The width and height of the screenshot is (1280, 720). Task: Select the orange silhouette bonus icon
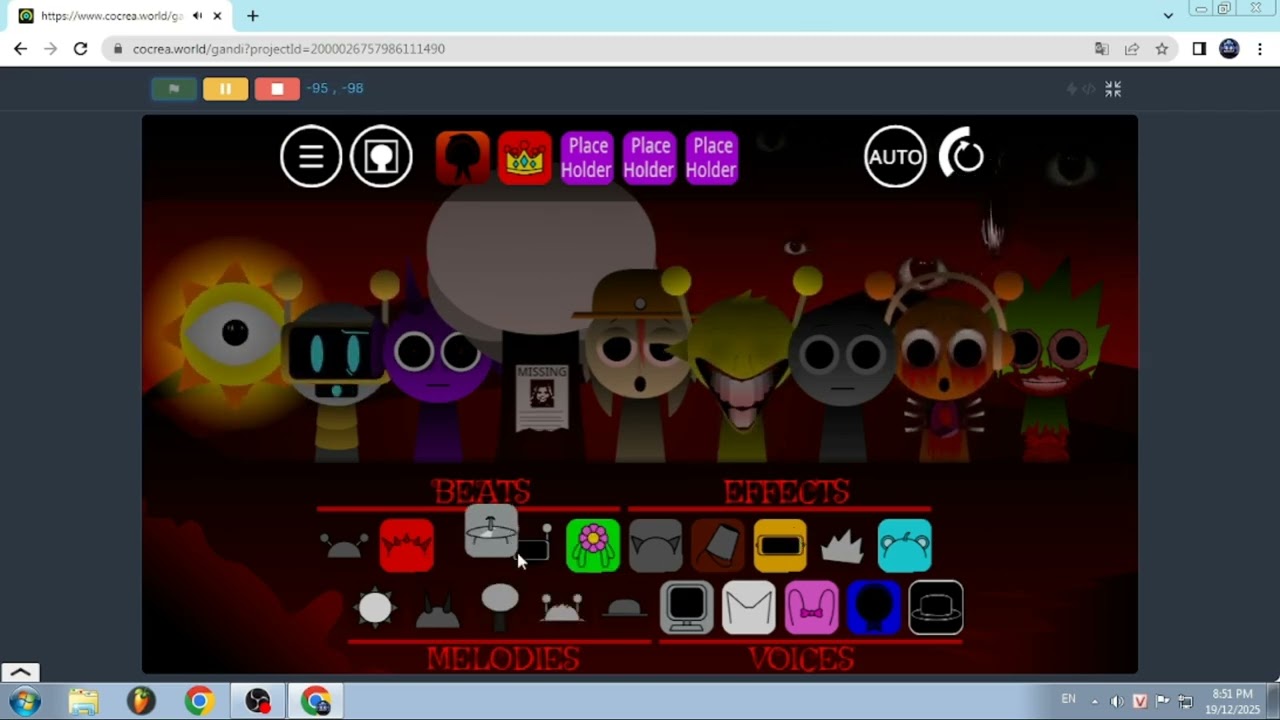462,157
